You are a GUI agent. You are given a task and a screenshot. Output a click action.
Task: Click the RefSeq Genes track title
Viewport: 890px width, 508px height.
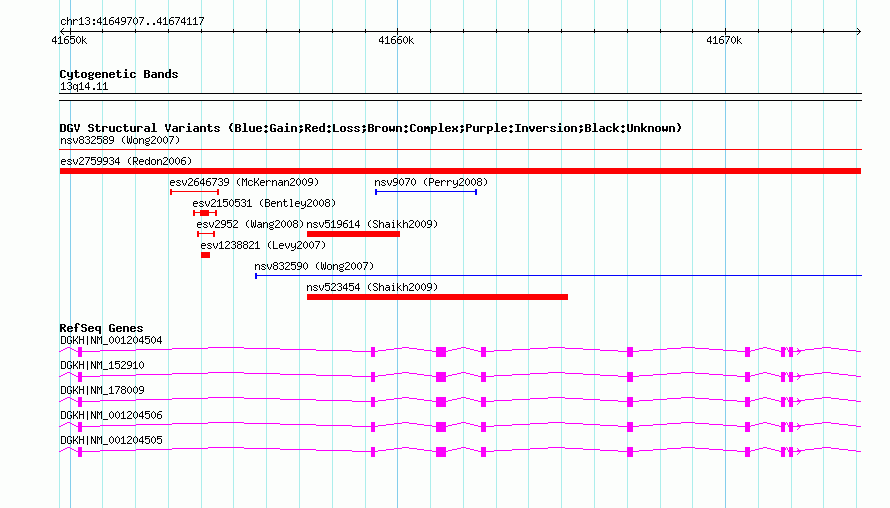point(101,328)
